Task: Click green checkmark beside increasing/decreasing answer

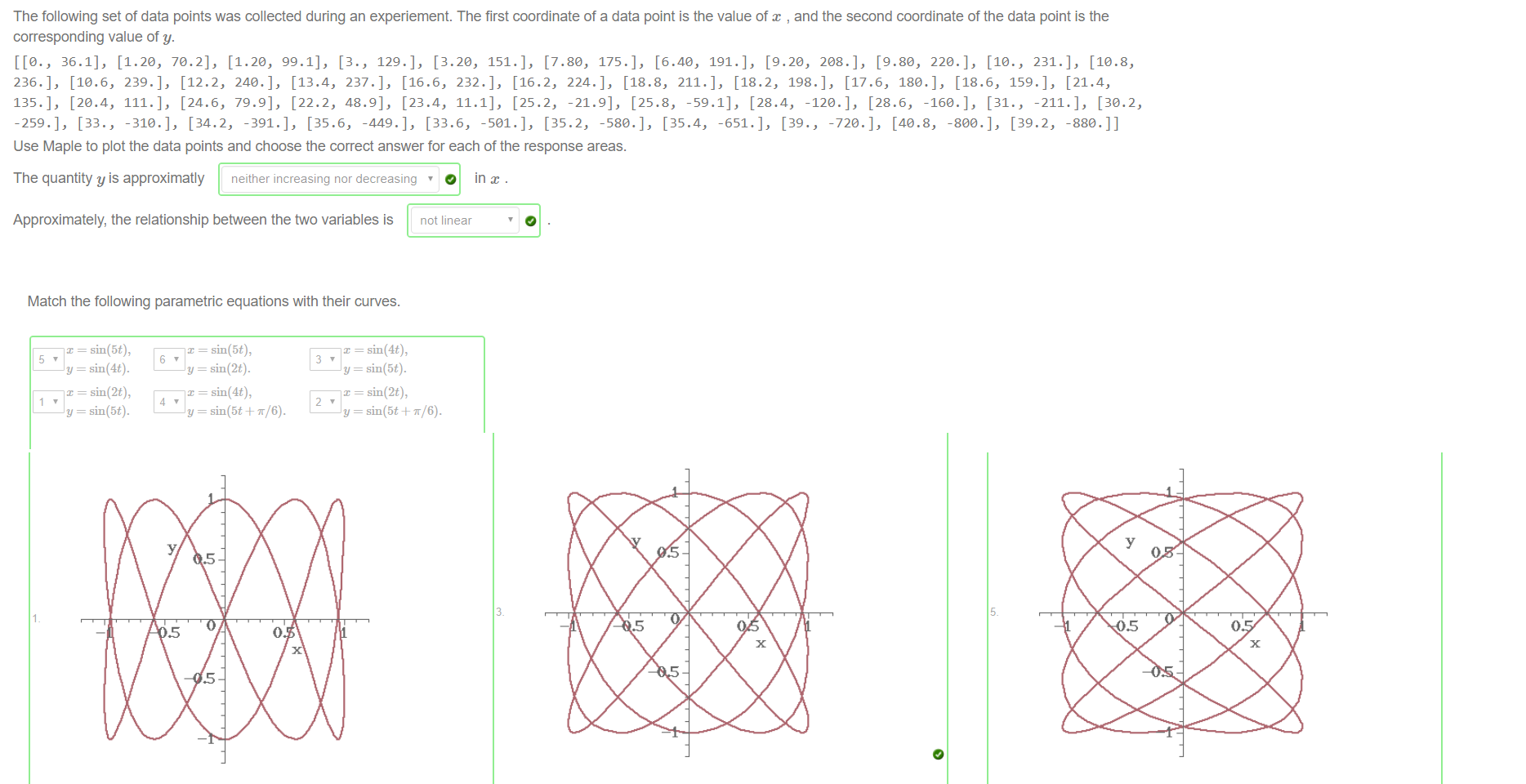Action: (x=451, y=180)
